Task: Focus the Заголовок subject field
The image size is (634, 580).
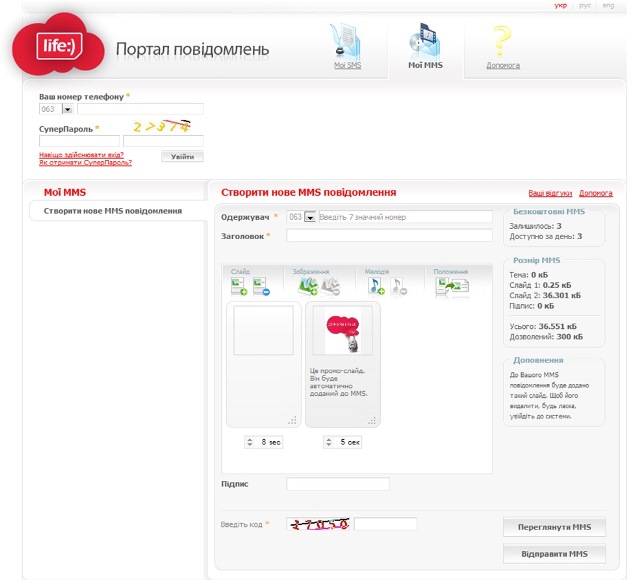Action: pos(389,235)
